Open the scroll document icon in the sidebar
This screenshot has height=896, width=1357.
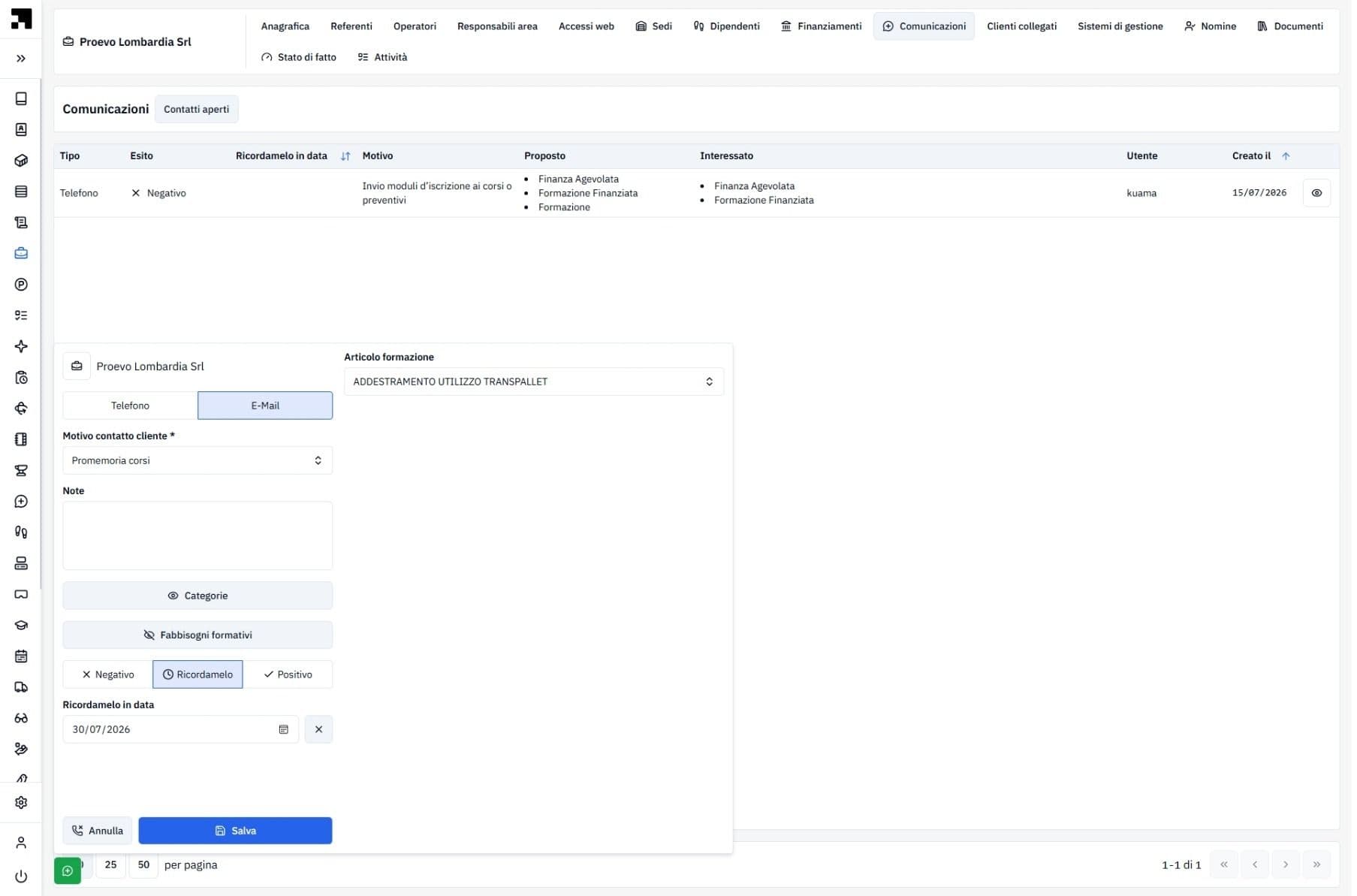click(x=21, y=222)
